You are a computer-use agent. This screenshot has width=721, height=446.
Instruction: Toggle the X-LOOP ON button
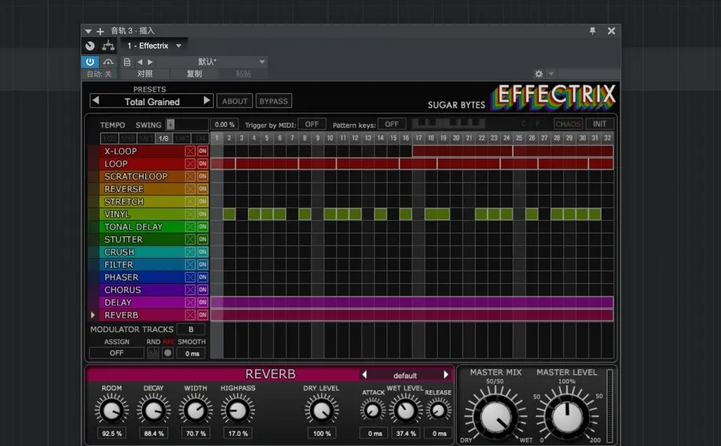[202, 151]
